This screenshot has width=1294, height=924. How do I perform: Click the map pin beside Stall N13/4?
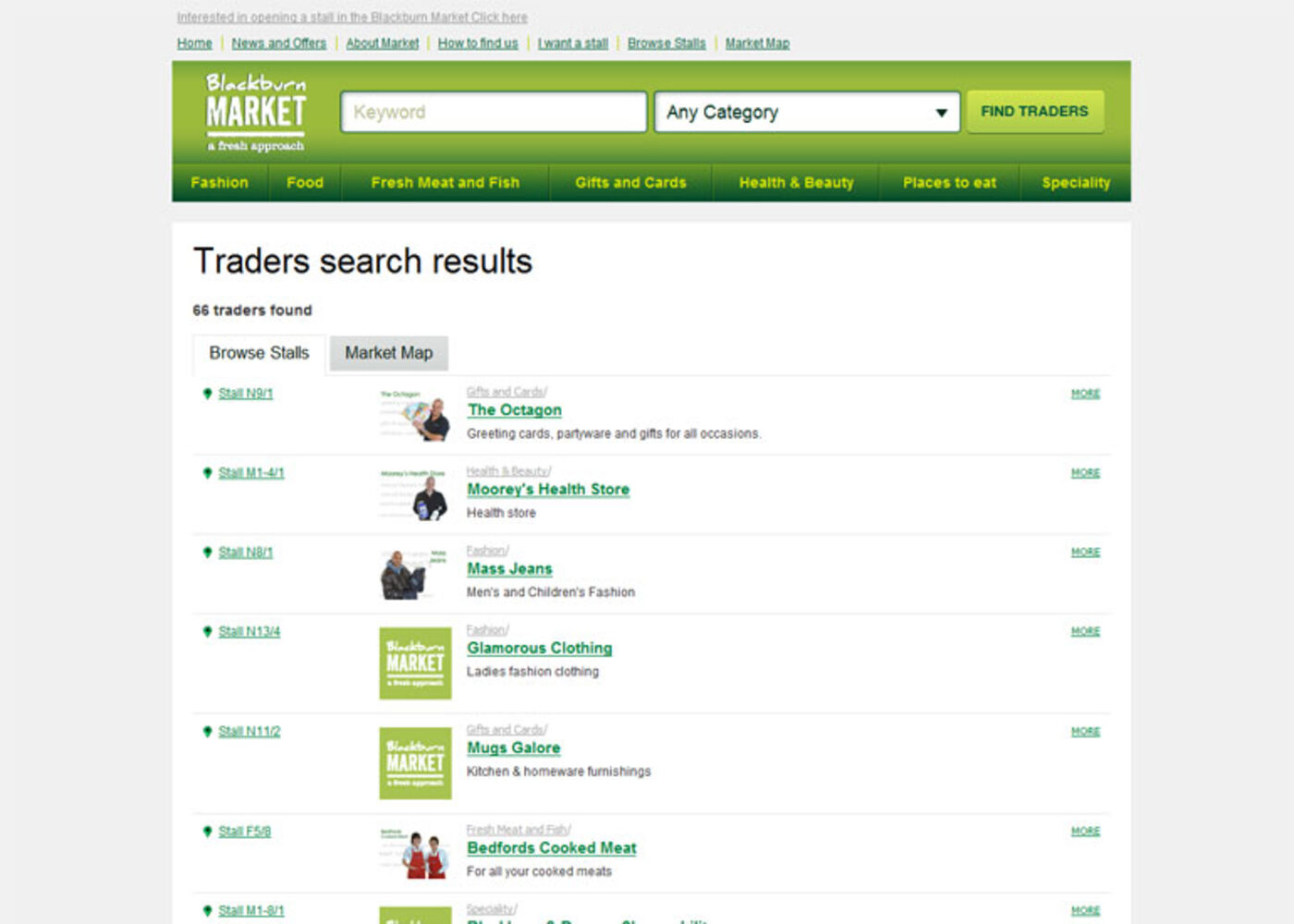[x=207, y=632]
